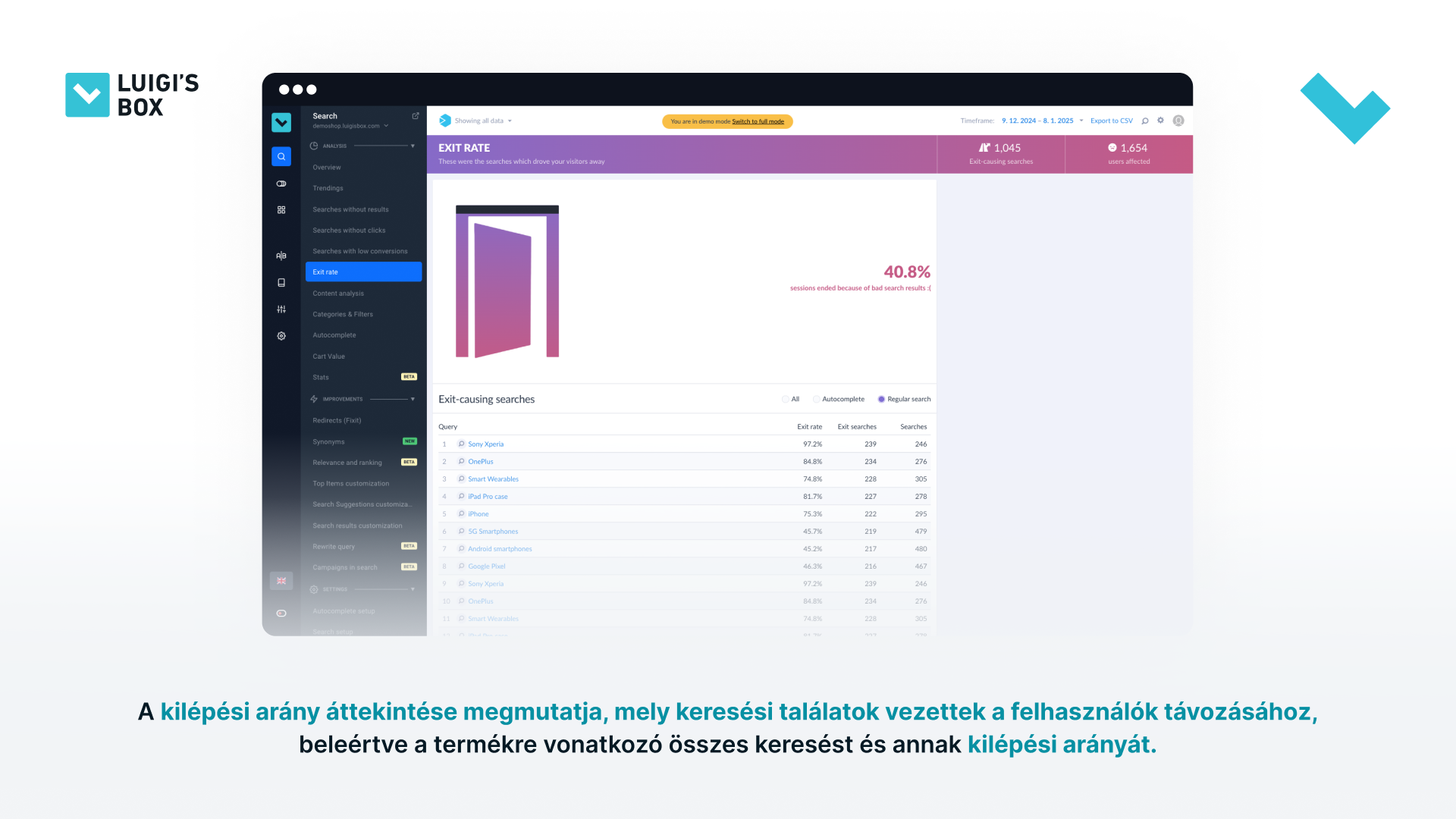Viewport: 1456px width, 819px height.
Task: Click the magnifier icon next to Android smartphones
Action: [x=461, y=549]
